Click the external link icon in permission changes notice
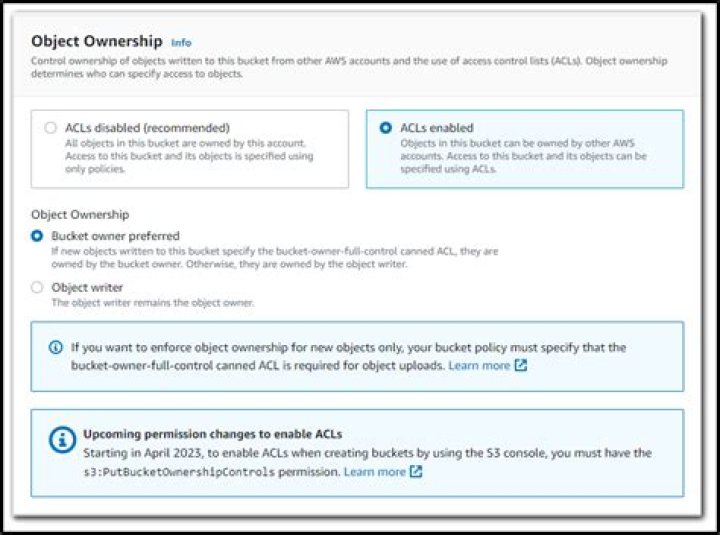Viewport: 720px width, 535px height. [416, 472]
